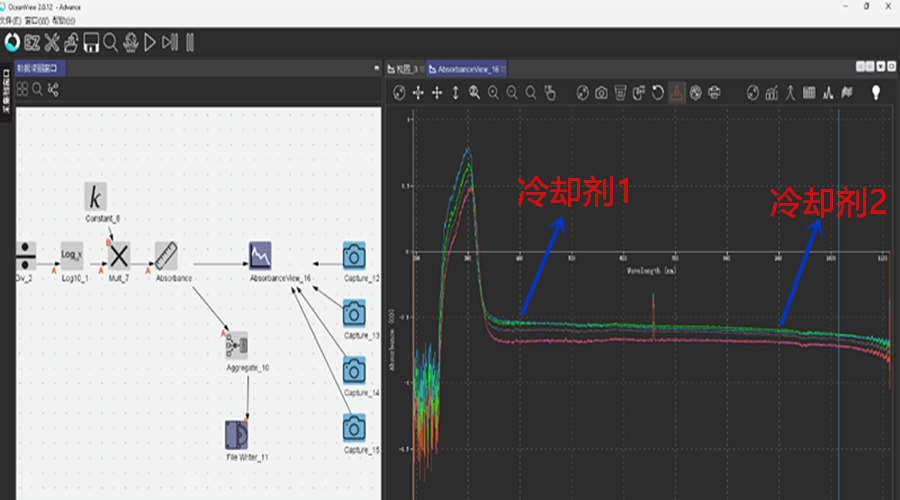900x500 pixels.
Task: Open the EZ quick view launcher icon
Action: point(32,42)
